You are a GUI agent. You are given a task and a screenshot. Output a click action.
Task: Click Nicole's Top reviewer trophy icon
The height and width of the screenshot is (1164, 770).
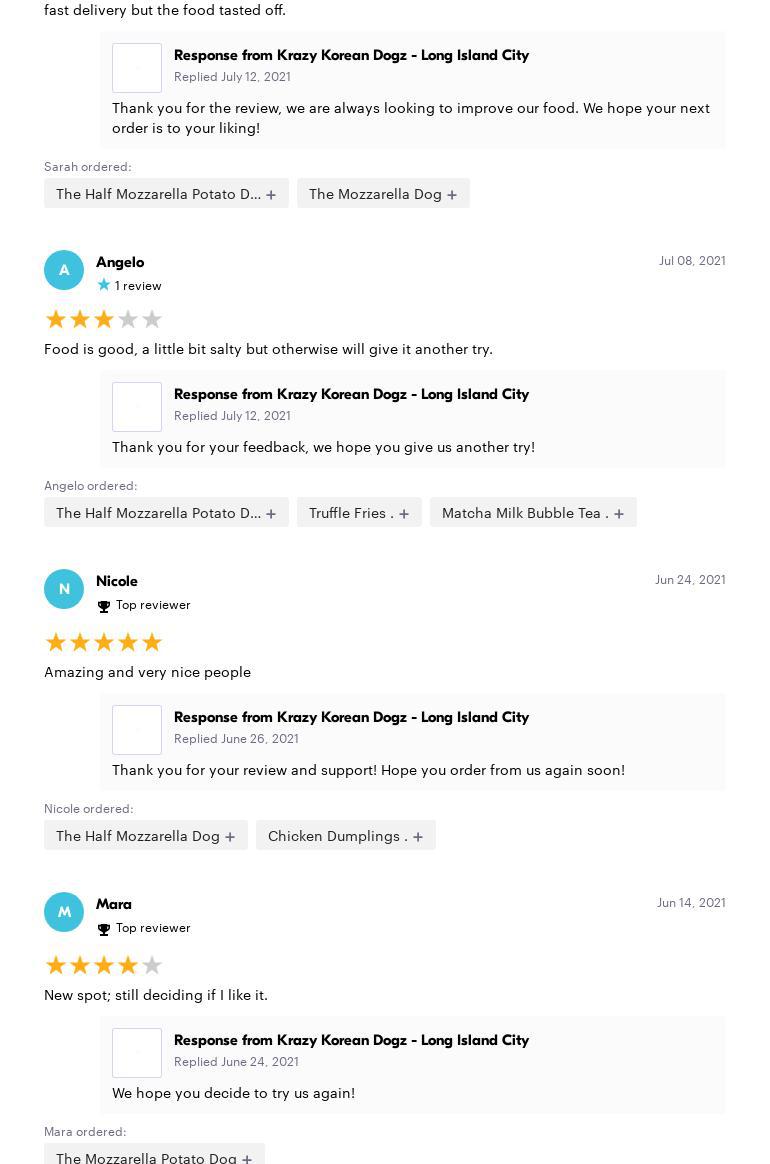104,606
